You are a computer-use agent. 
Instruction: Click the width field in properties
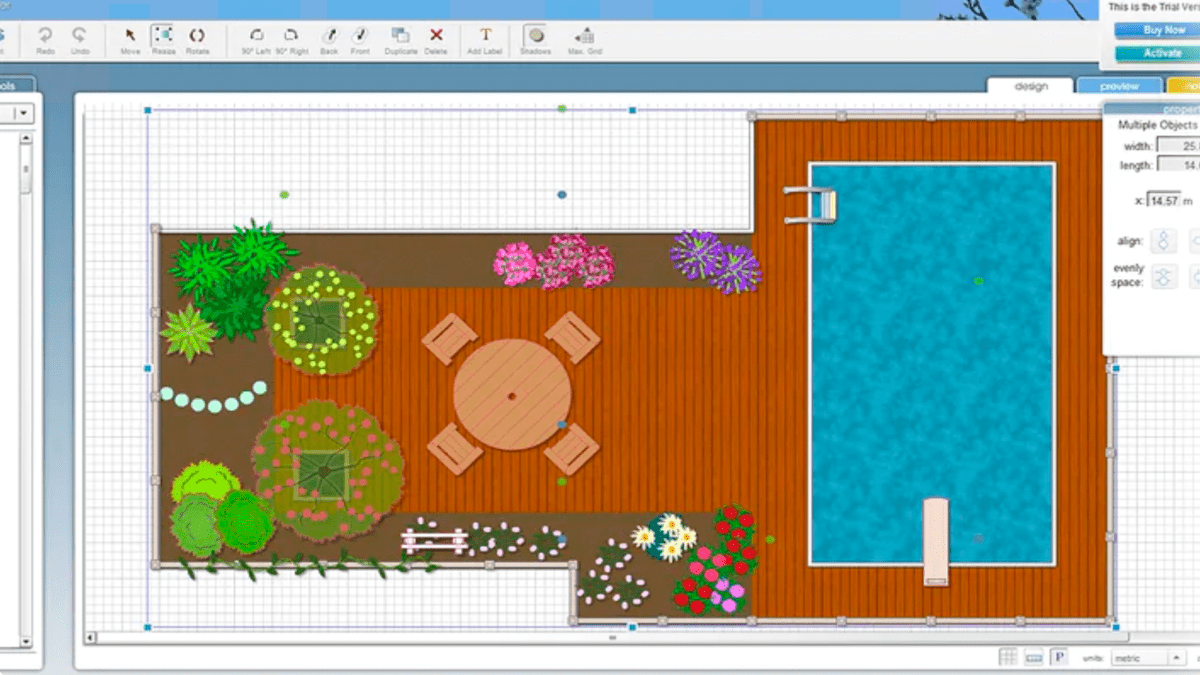(1178, 146)
